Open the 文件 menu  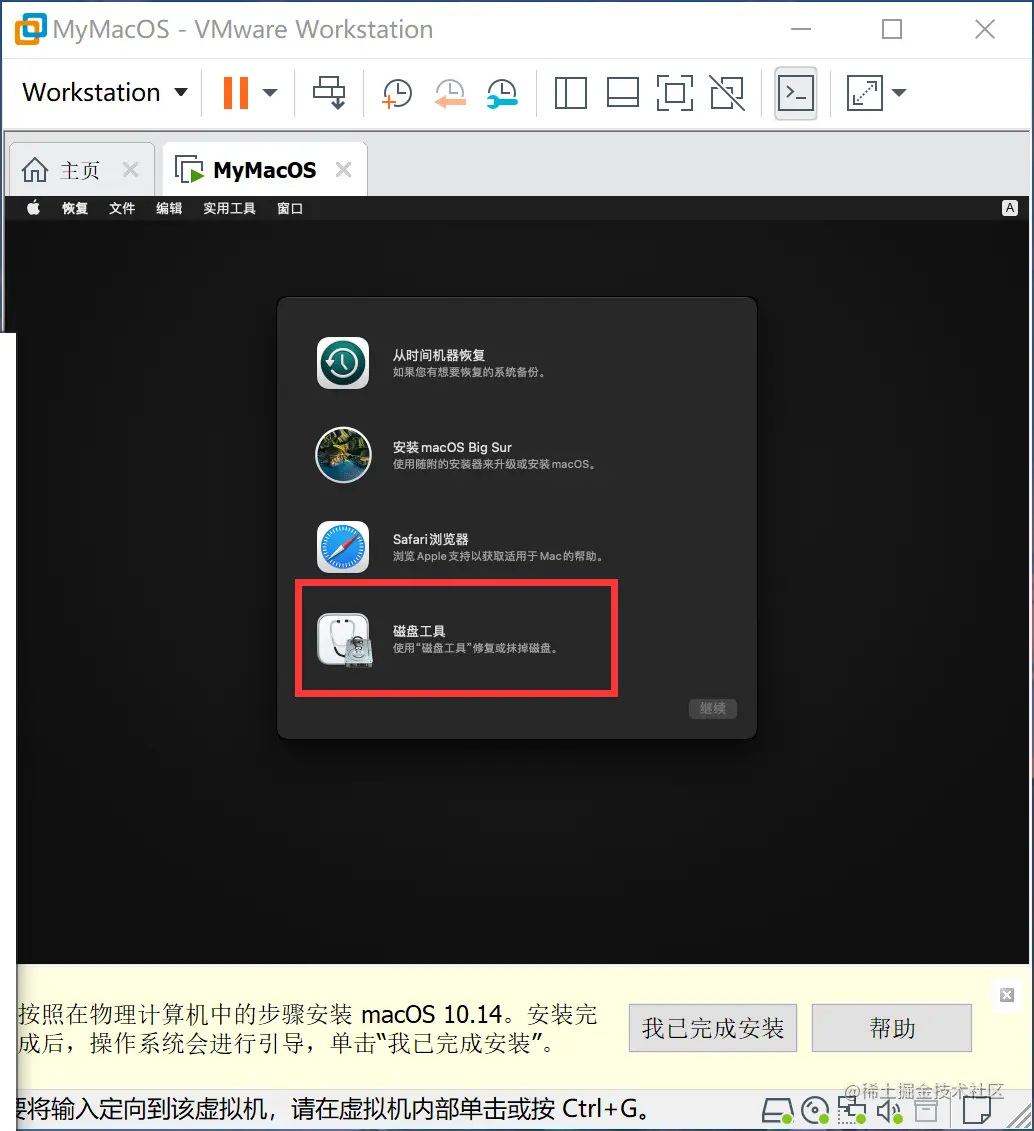(122, 208)
